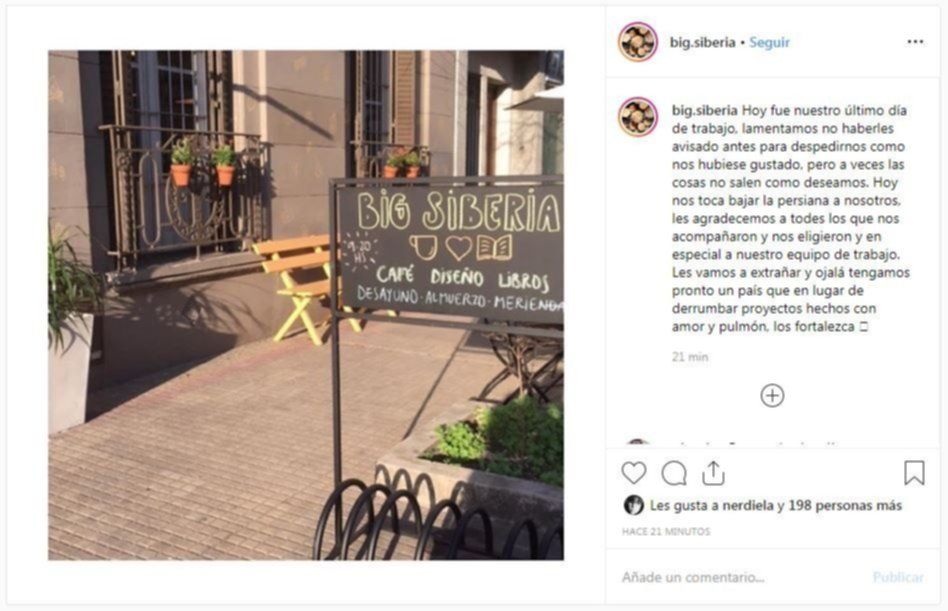Save post using the bookmark icon

[914, 473]
